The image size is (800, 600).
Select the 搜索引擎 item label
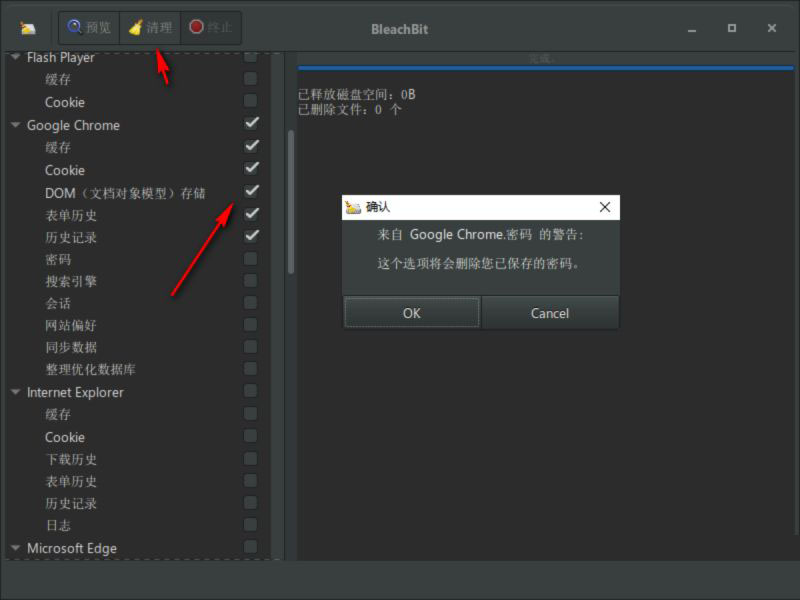pyautogui.click(x=71, y=282)
